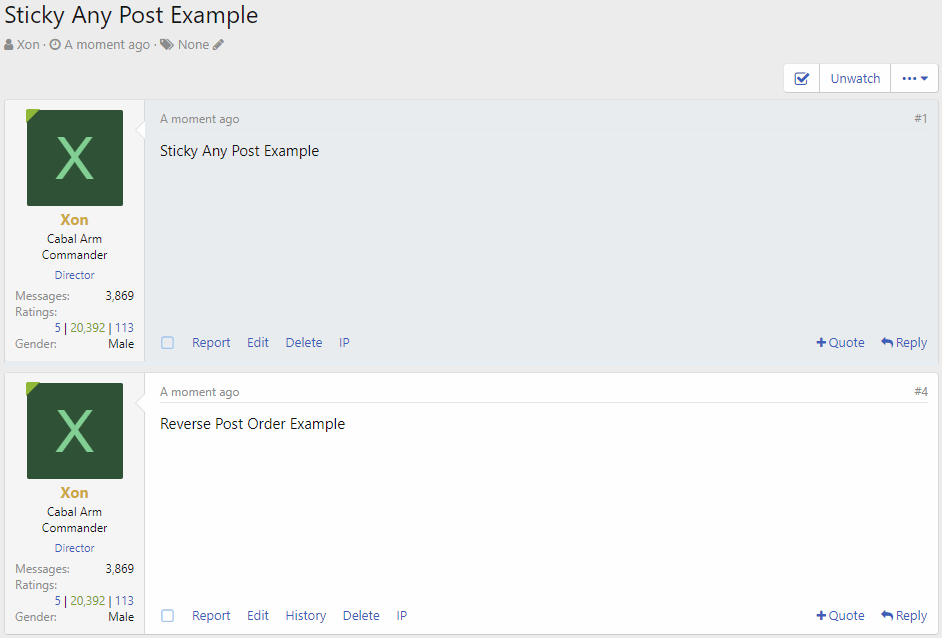Open Xon's avatar in the first post
Image resolution: width=942 pixels, height=638 pixels.
[75, 158]
